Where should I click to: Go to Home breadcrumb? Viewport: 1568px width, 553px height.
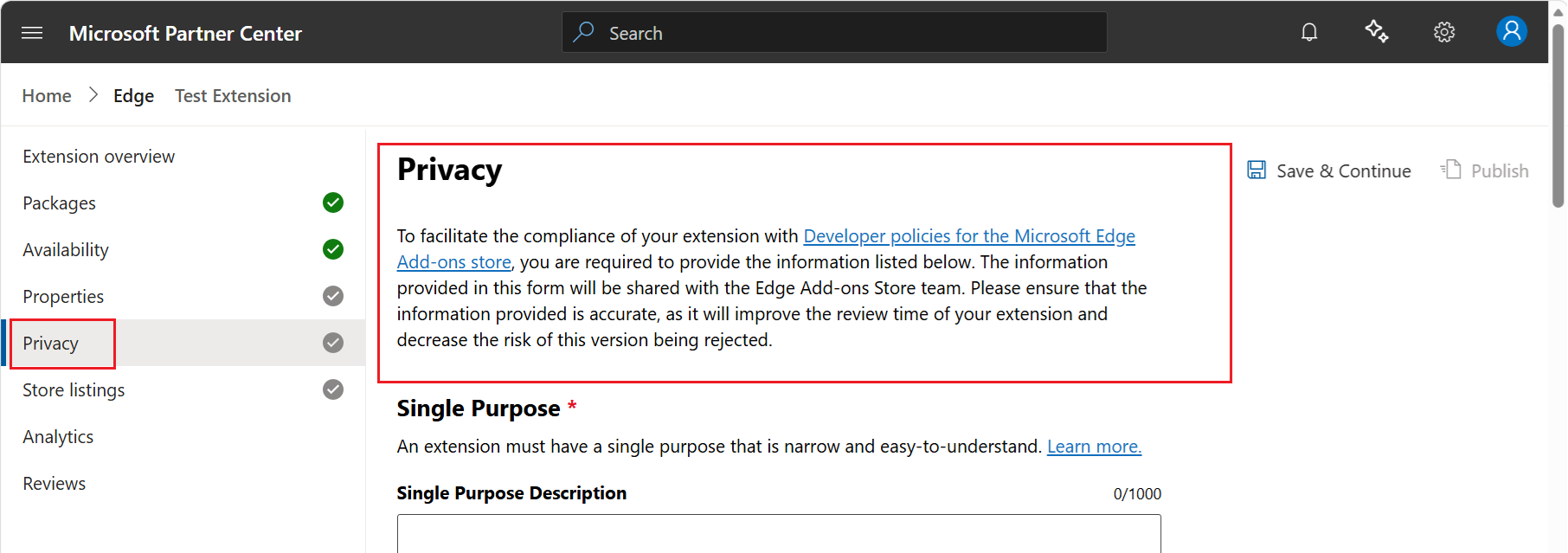pos(47,96)
